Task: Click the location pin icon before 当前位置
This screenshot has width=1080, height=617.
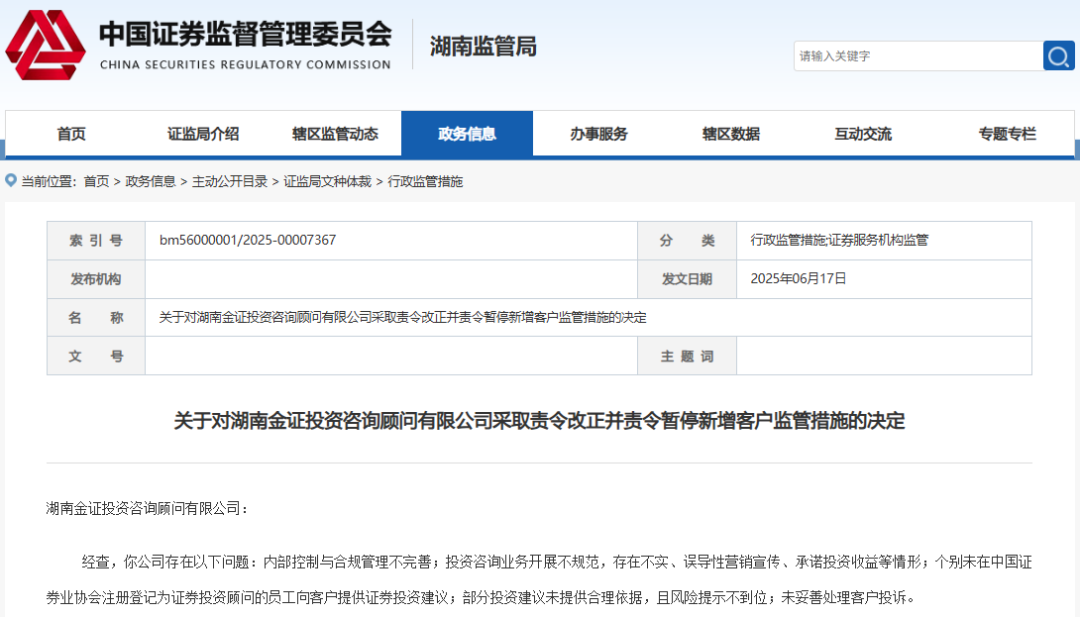Action: (10, 180)
